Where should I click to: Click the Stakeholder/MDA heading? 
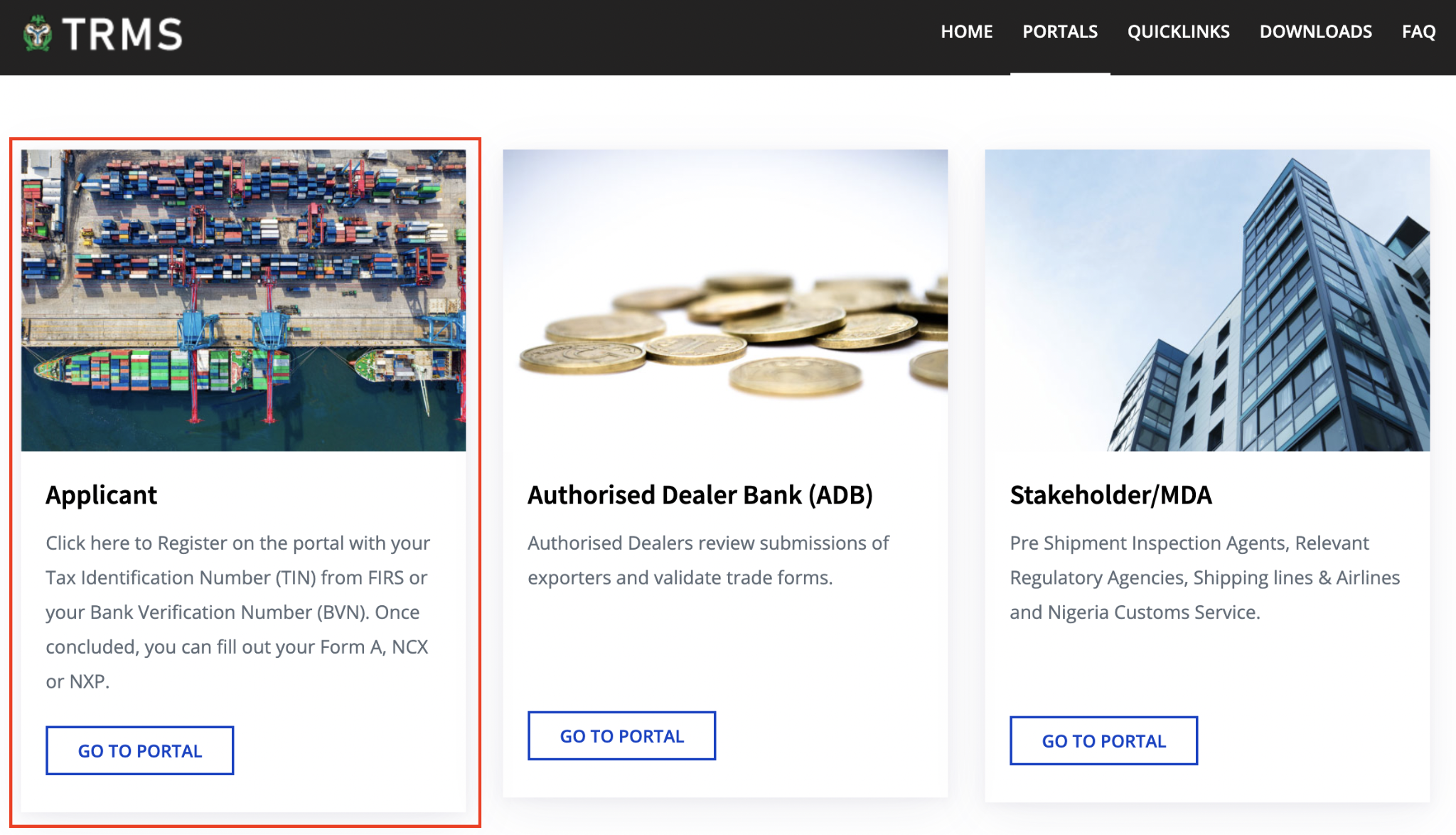pos(1110,495)
